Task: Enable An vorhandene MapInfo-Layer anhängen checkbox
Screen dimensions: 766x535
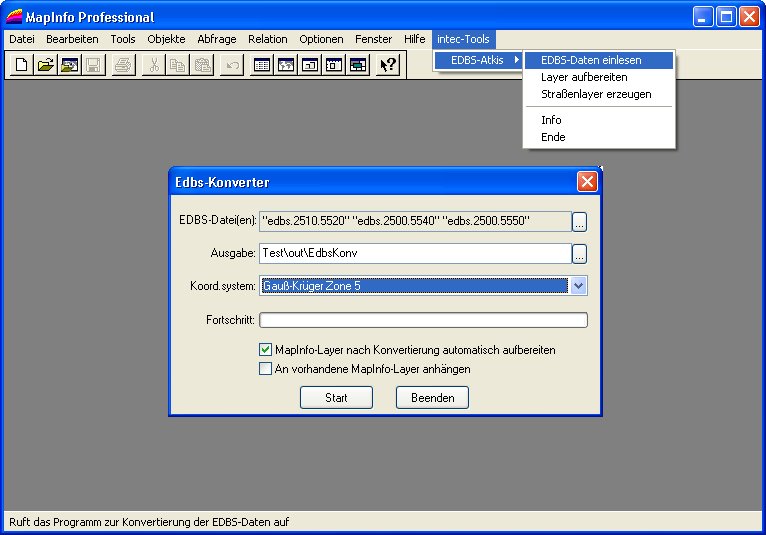Action: coord(265,369)
